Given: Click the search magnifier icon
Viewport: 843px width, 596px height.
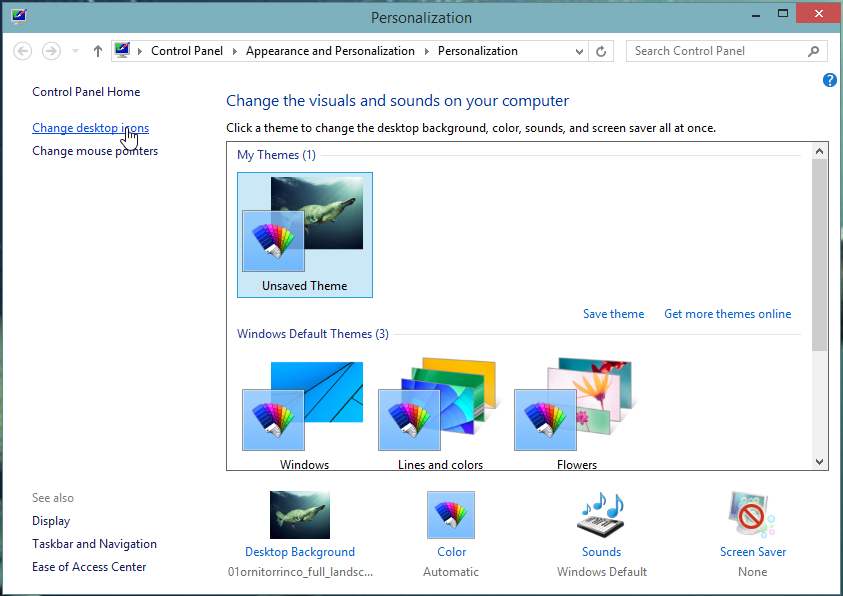Looking at the screenshot, I should [813, 51].
